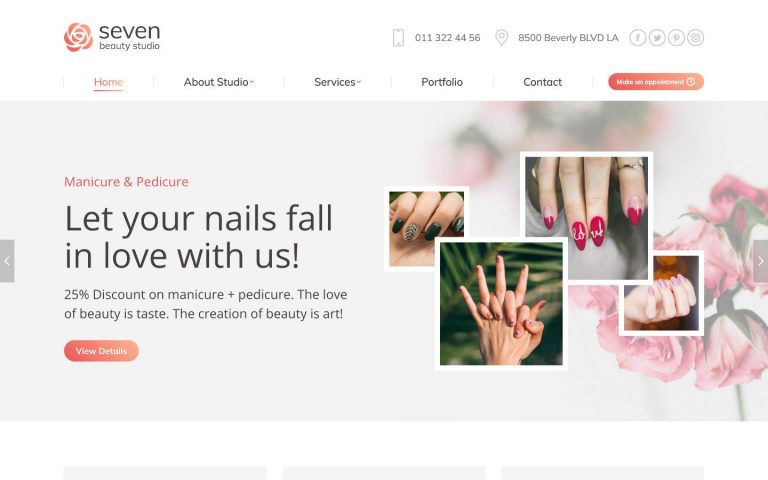
Task: Click the Make an appointment button
Action: point(656,82)
